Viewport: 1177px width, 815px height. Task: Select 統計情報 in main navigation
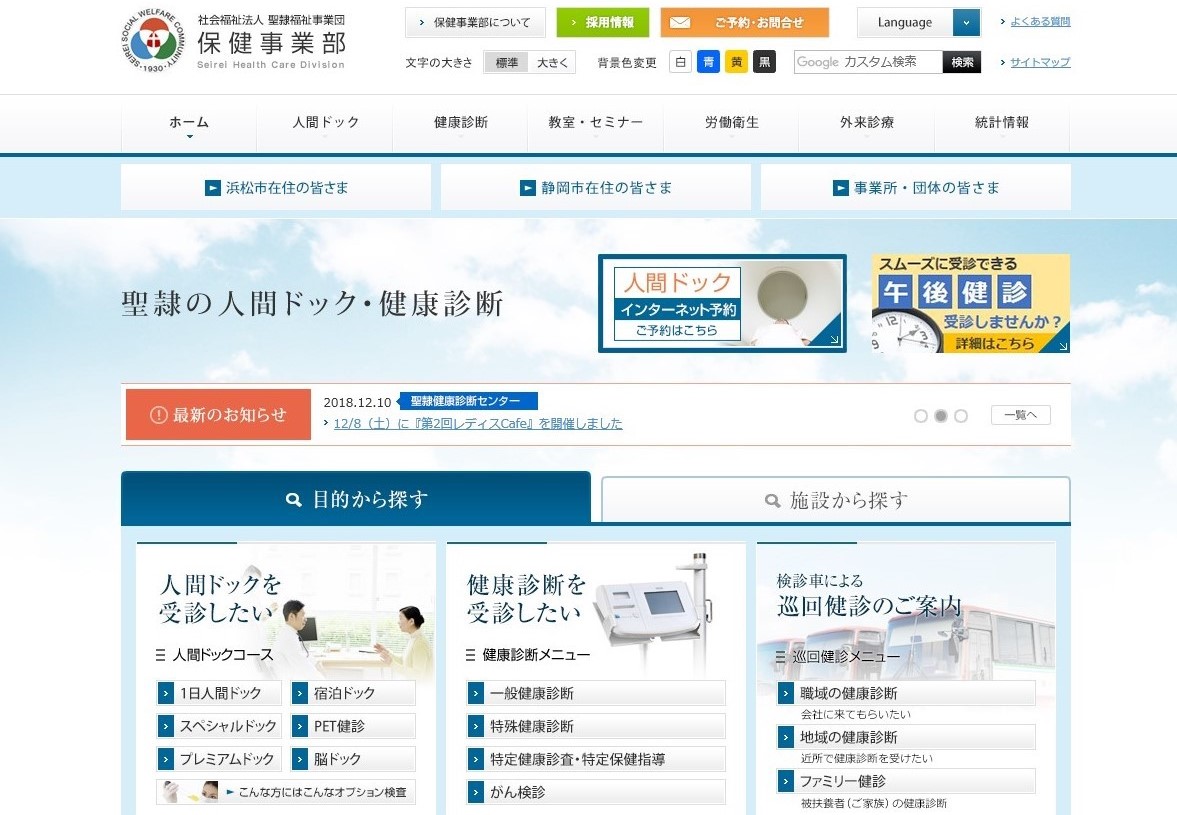click(1001, 123)
